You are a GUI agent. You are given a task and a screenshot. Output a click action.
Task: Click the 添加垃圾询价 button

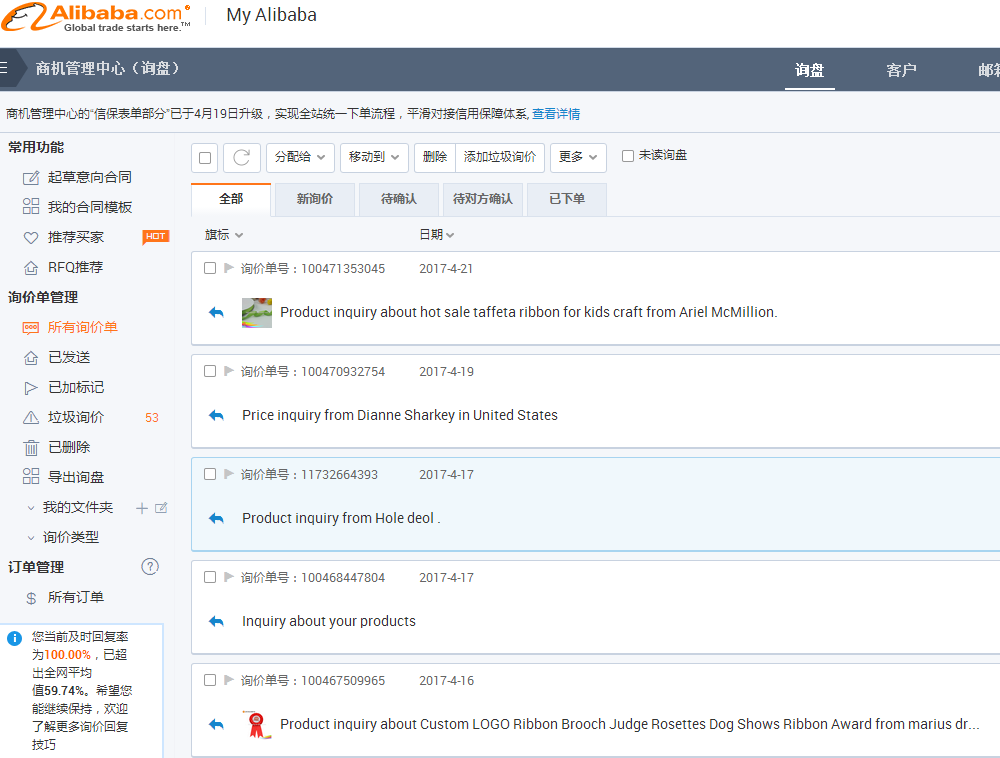500,157
